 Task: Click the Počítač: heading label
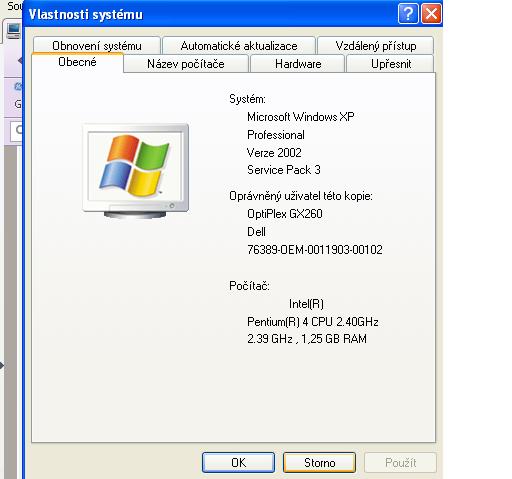coord(249,286)
